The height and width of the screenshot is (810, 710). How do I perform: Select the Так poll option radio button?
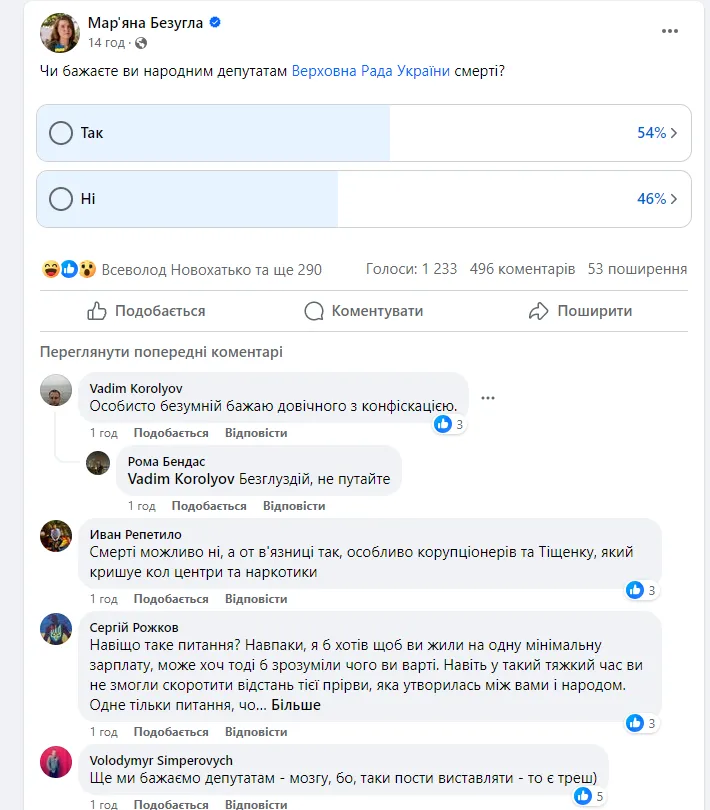61,133
